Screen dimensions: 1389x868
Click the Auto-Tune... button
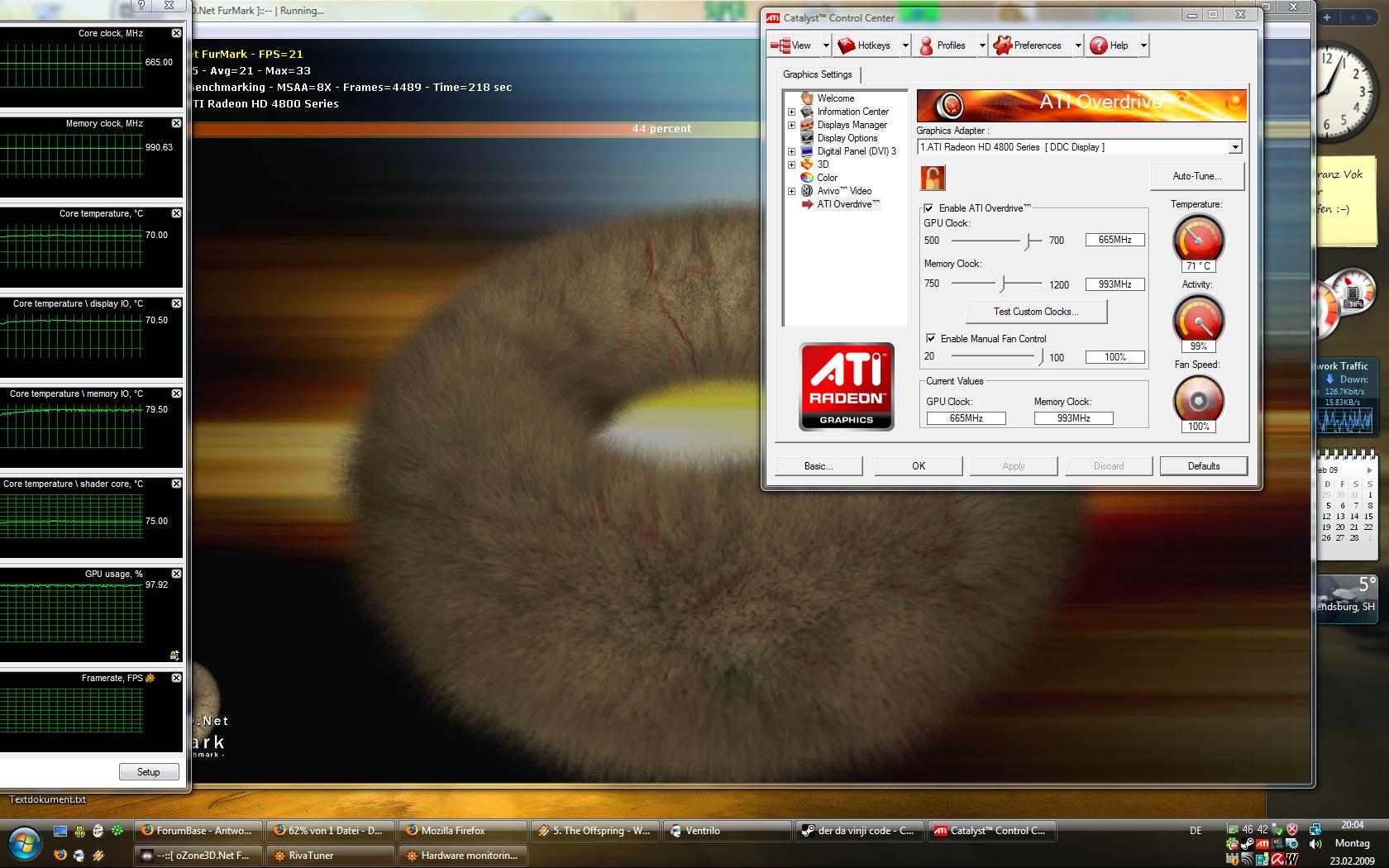(x=1197, y=176)
